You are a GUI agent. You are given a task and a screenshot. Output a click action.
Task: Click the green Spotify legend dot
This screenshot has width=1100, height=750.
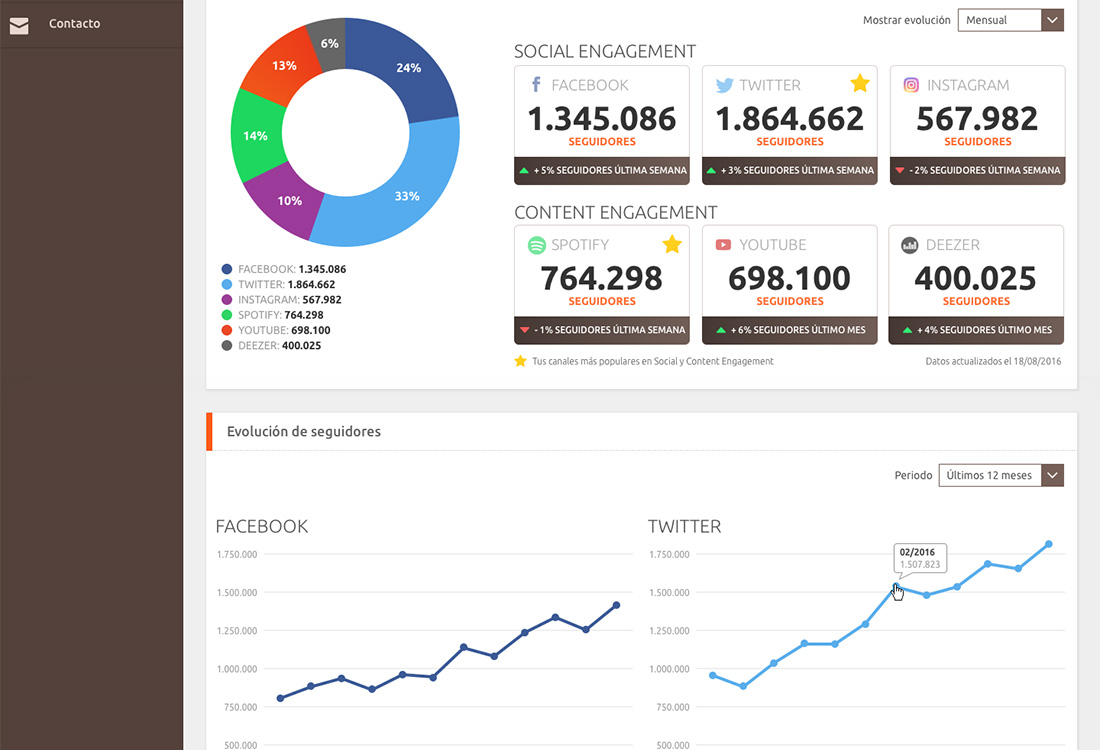coord(227,315)
